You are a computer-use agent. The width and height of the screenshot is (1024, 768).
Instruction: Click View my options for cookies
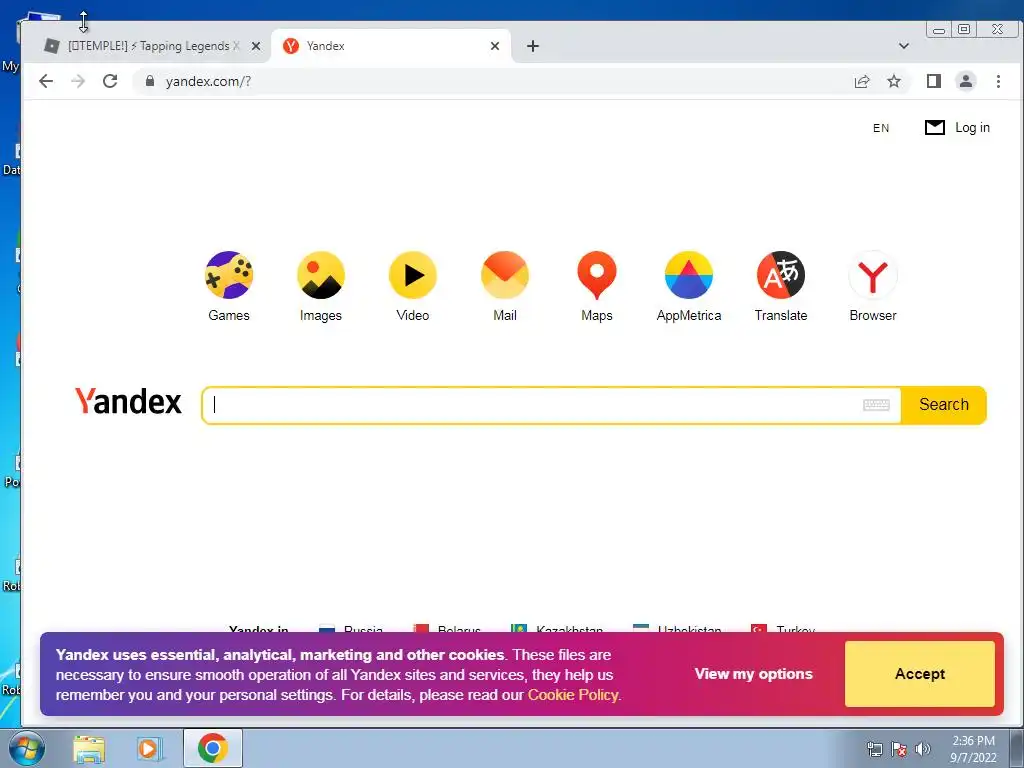tap(754, 673)
